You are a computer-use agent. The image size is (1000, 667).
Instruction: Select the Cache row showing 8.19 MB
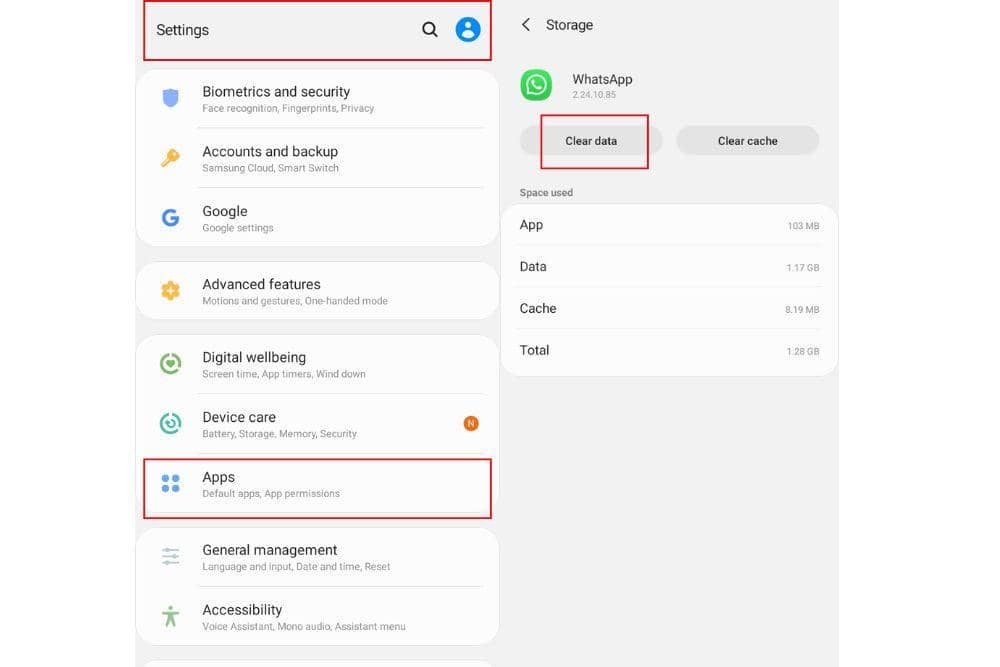(668, 309)
